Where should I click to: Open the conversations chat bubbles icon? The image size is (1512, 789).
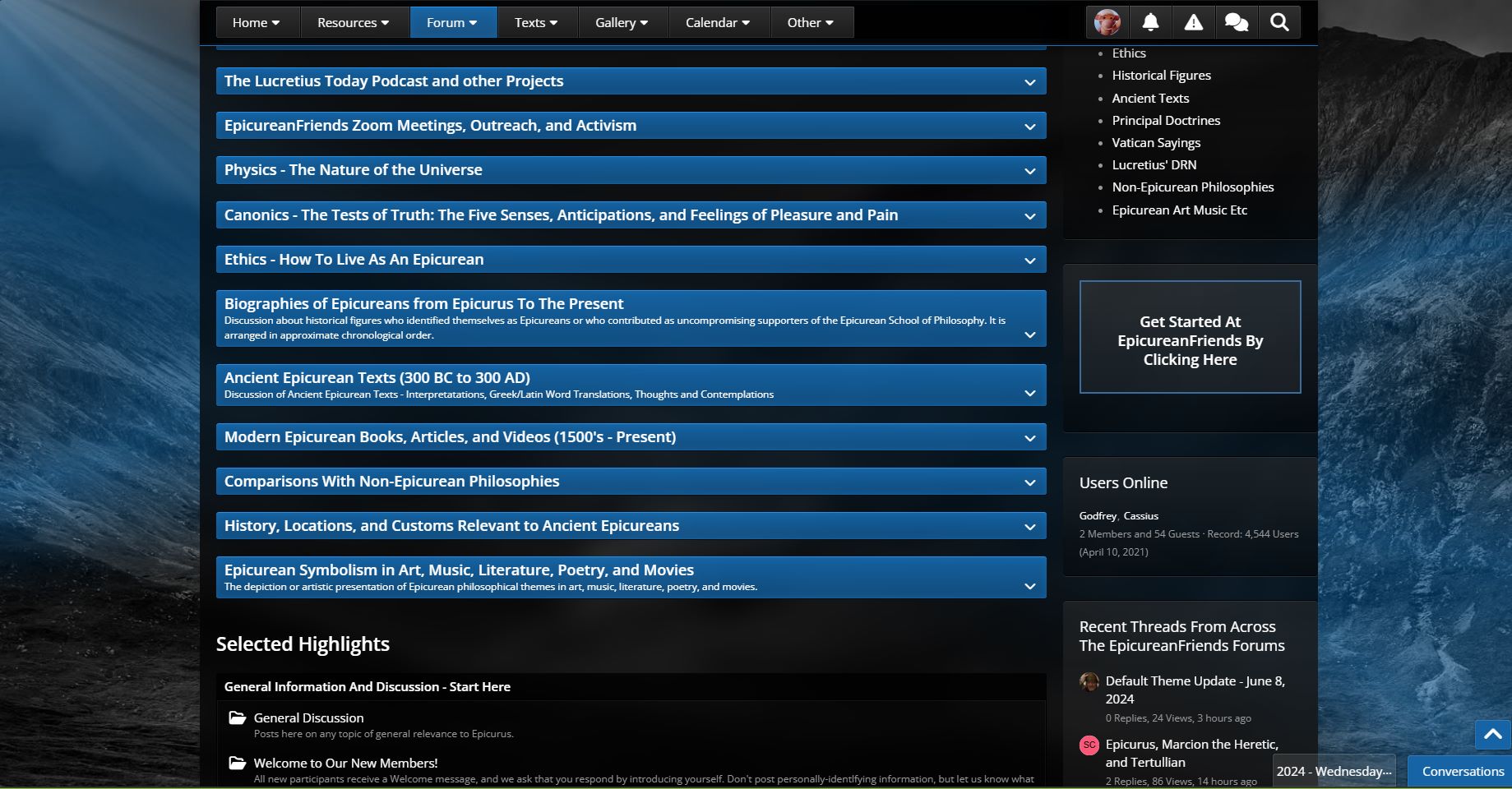1236,22
